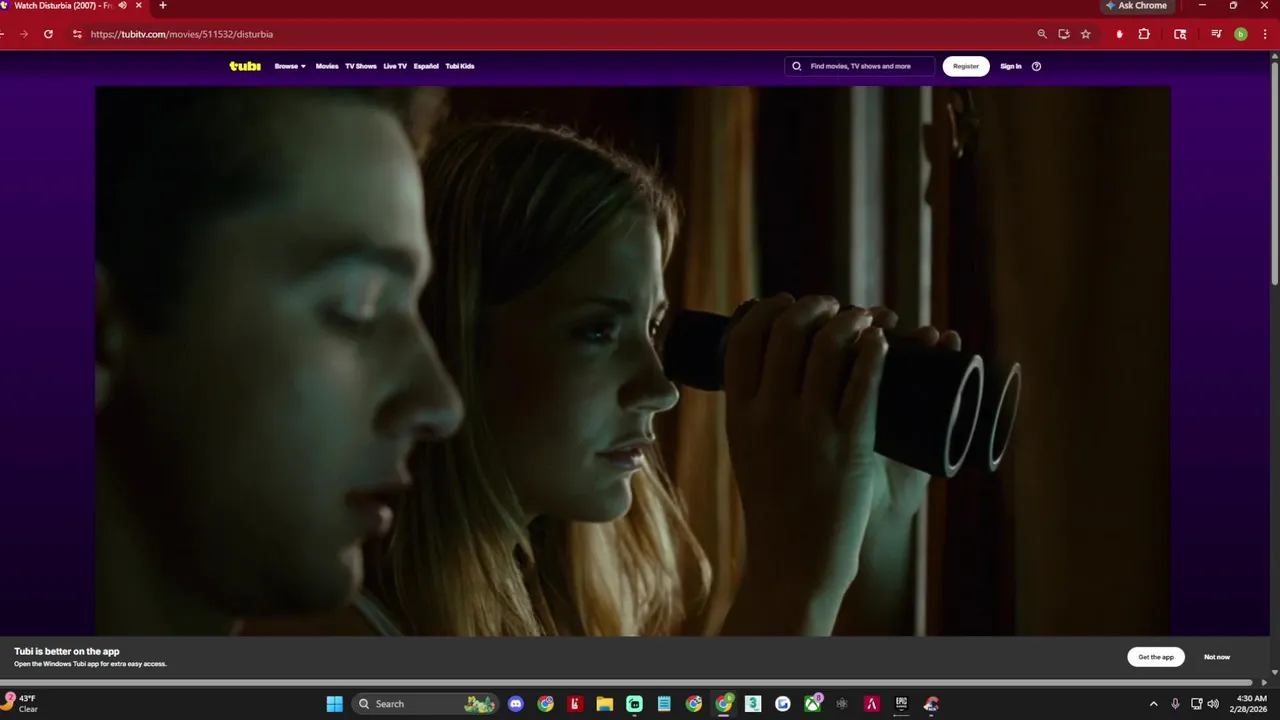The height and width of the screenshot is (720, 1280).
Task: Open a new tab with the plus icon
Action: pos(163,5)
